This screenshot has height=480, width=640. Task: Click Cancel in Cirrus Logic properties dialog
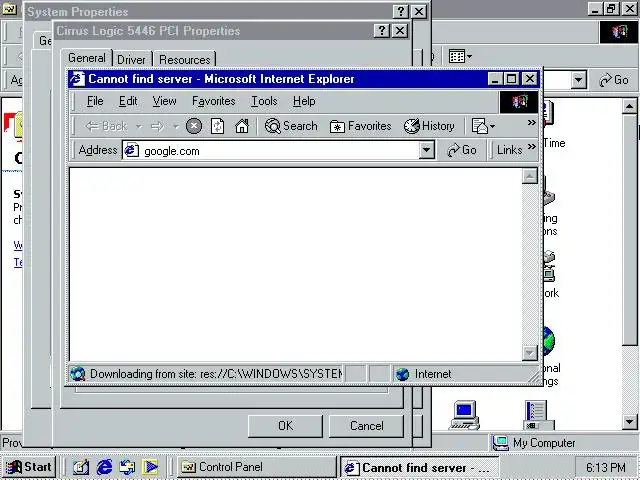tap(367, 426)
